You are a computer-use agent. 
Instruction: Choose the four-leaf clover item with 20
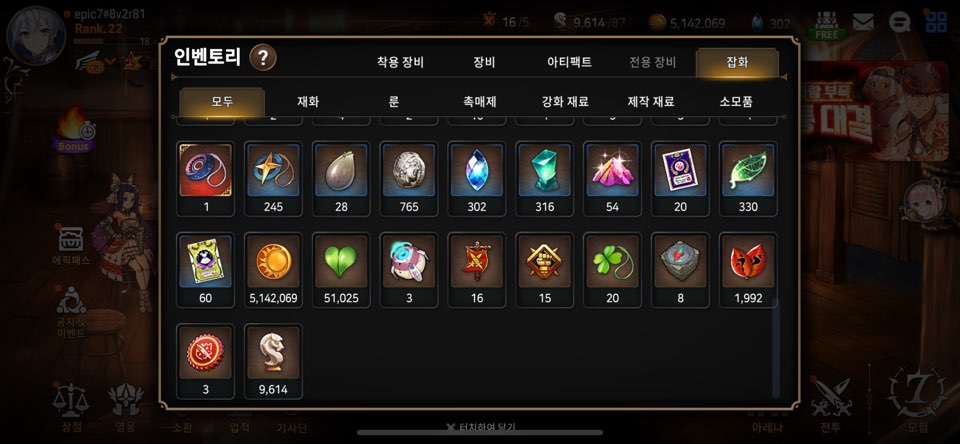612,270
